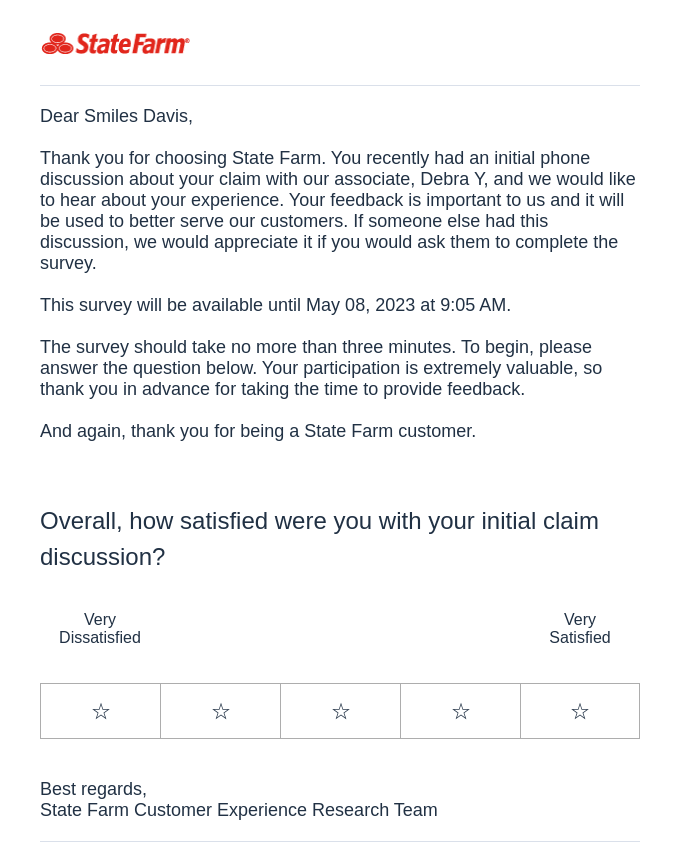Rate one star for Very Dissatisfied
Viewport: 680px width, 855px height.
point(100,711)
